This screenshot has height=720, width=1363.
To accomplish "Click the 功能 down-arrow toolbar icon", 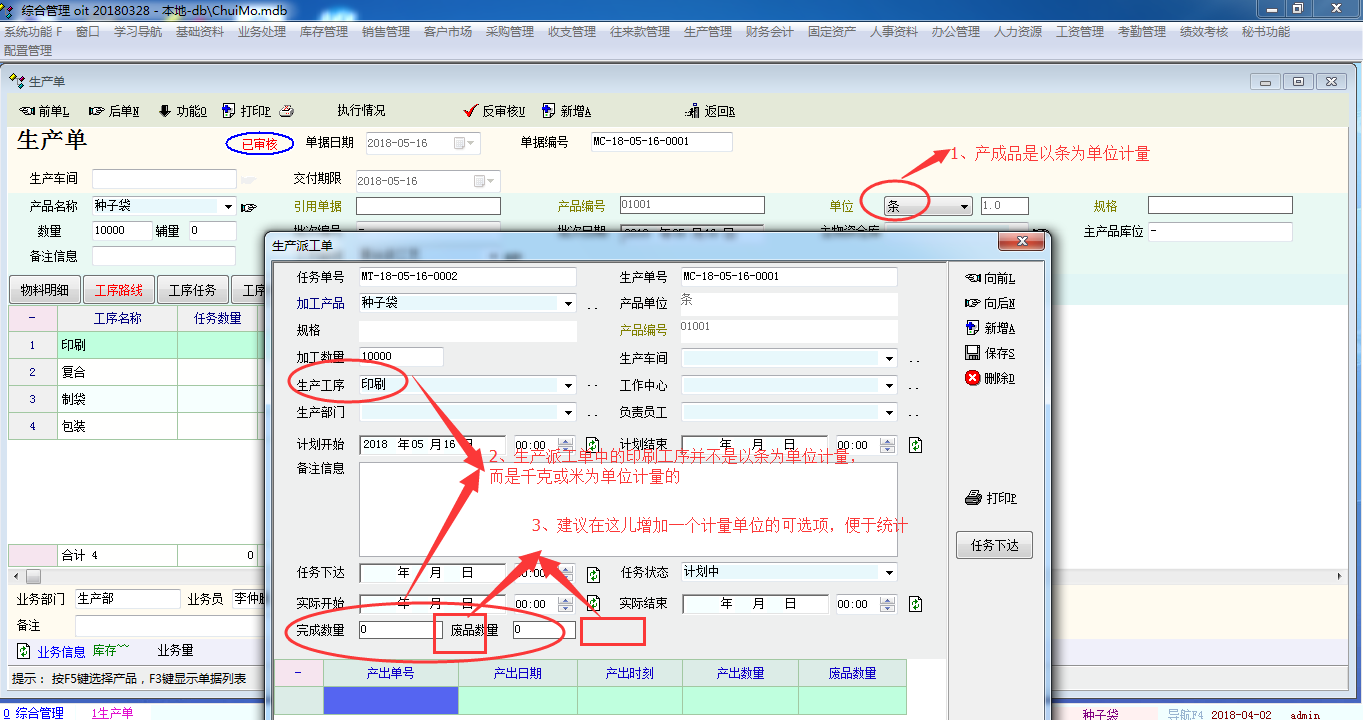I will pyautogui.click(x=165, y=111).
